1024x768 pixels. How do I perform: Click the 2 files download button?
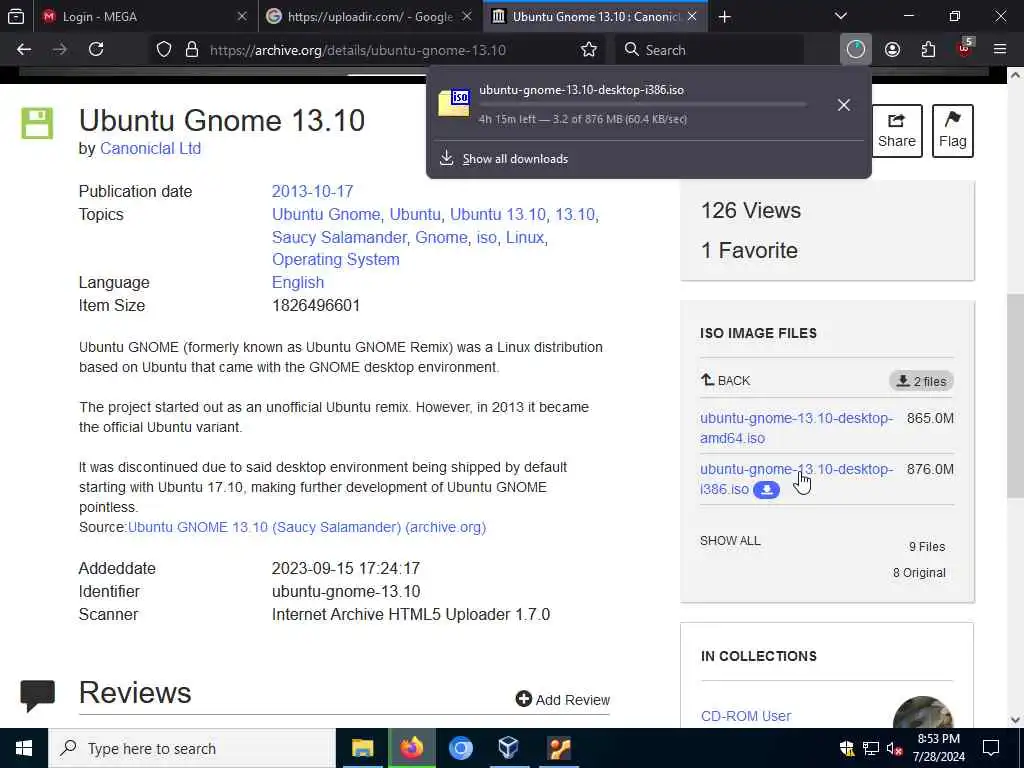pos(921,381)
